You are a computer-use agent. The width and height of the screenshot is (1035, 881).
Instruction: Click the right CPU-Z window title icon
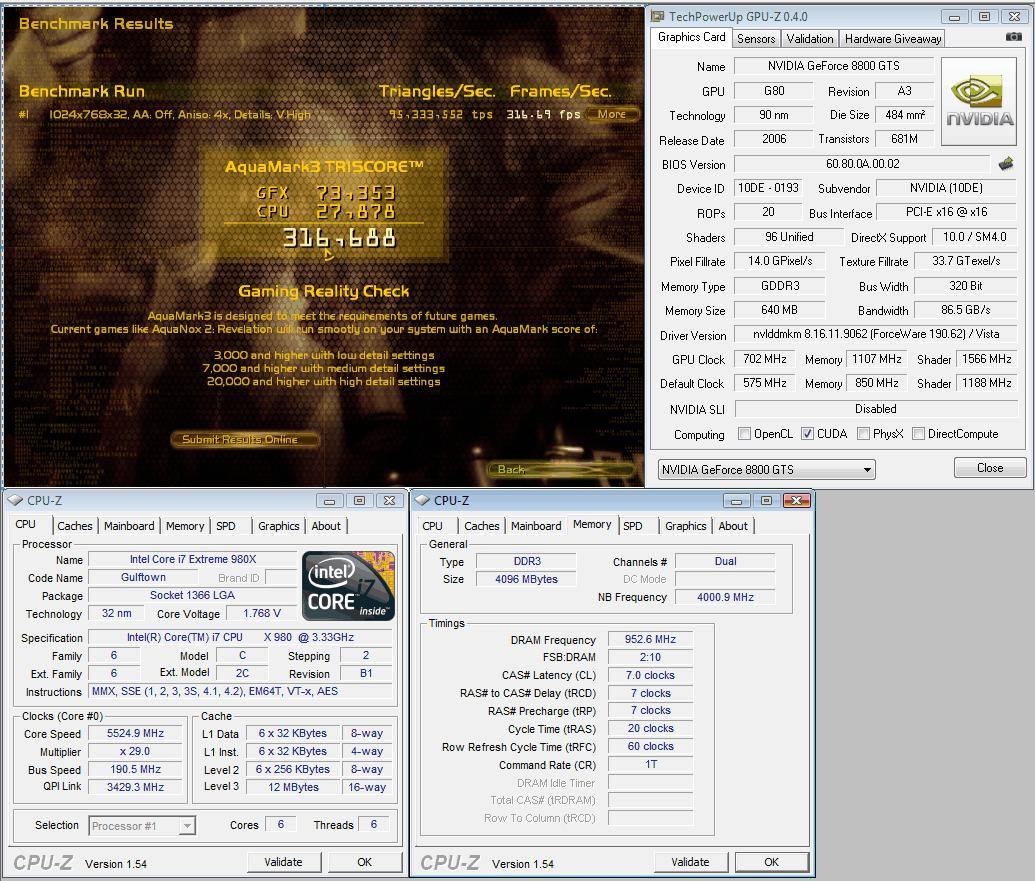click(422, 501)
